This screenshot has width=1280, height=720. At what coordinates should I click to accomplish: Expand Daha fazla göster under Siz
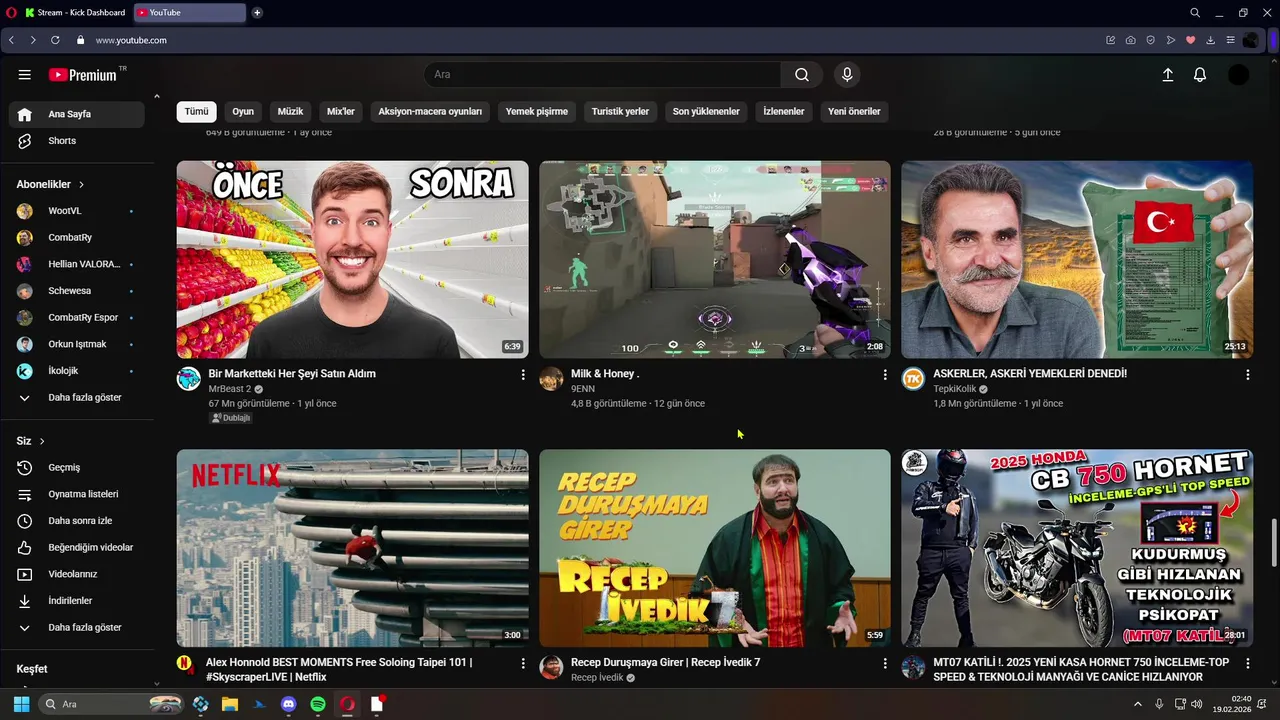(77, 628)
